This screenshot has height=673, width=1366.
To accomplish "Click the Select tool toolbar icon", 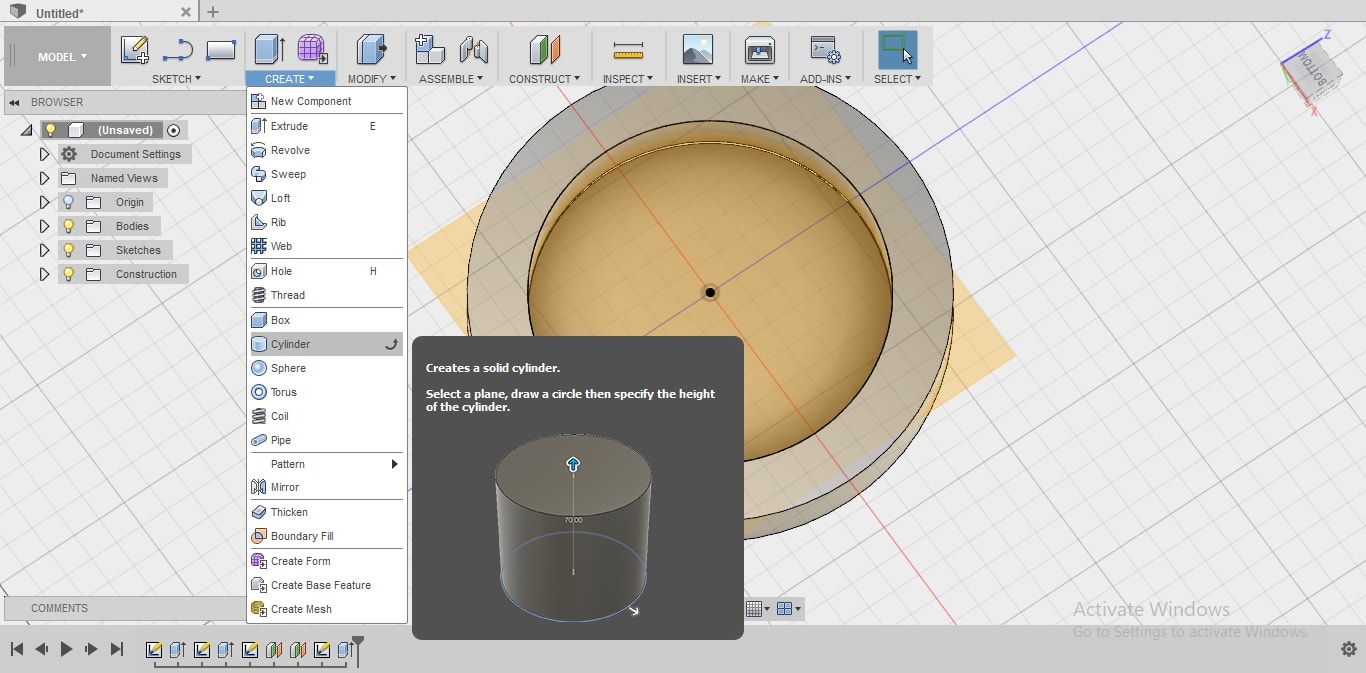I will click(x=897, y=50).
